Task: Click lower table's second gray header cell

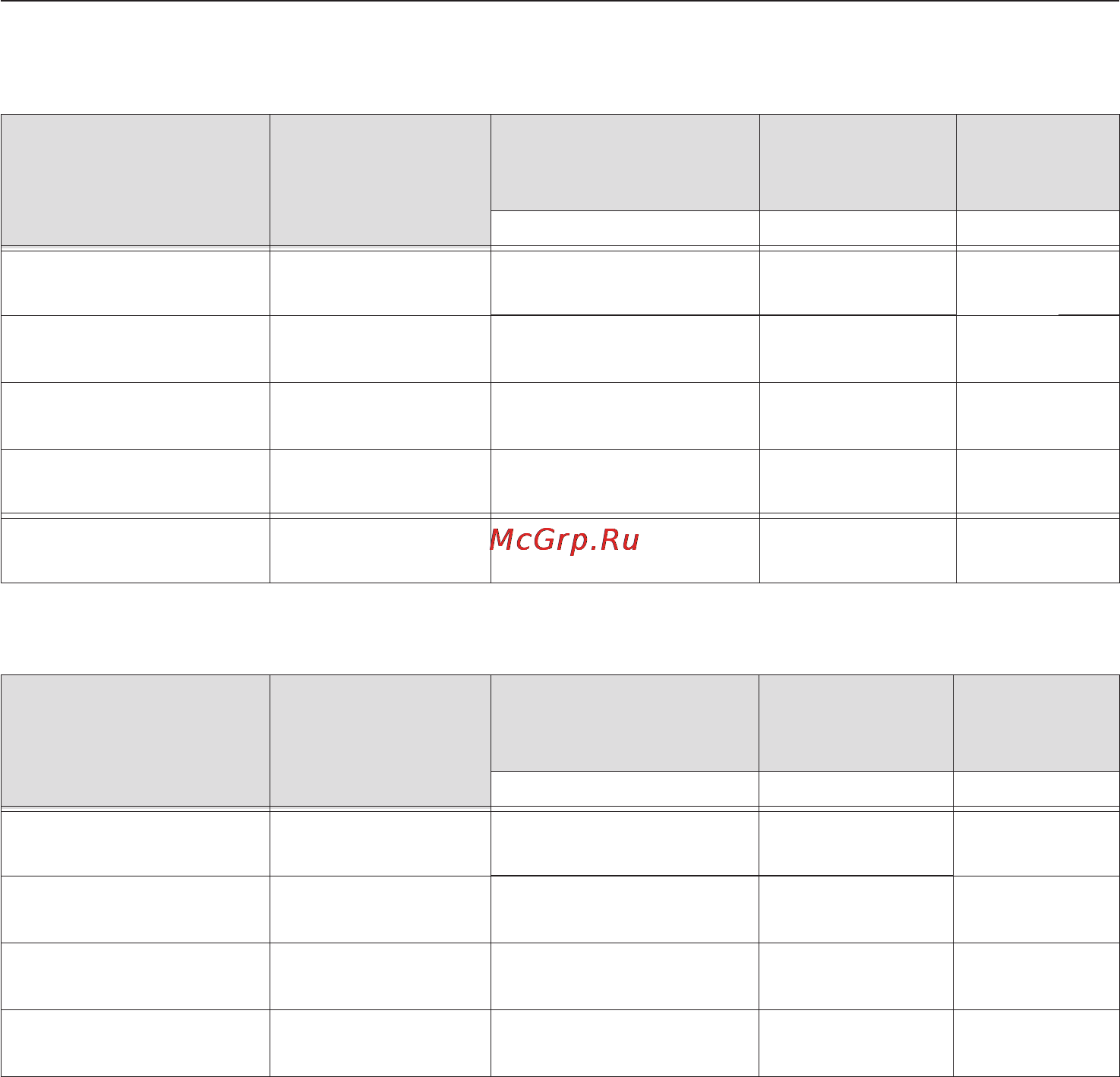Action: pyautogui.click(x=380, y=741)
